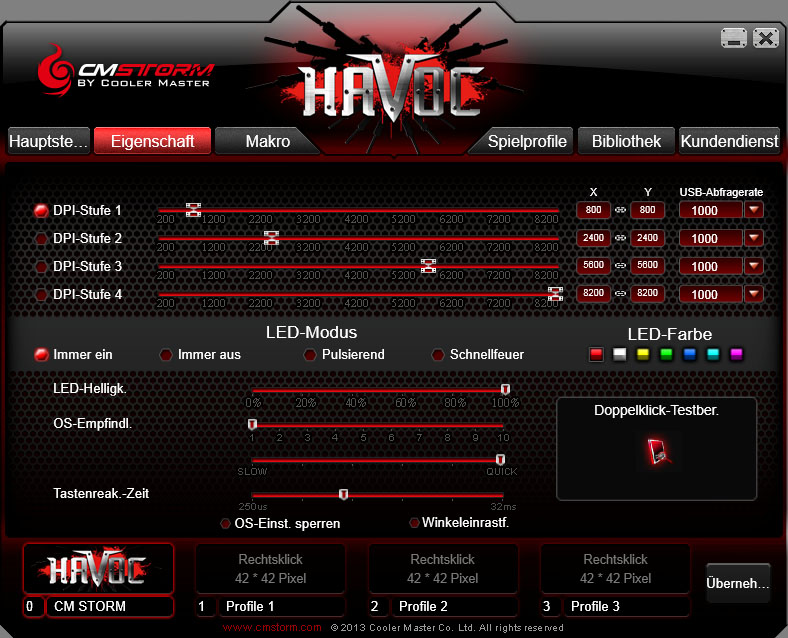The width and height of the screenshot is (788, 638).
Task: Select DPI-Stufe 3 radio button
Action: coord(41,266)
